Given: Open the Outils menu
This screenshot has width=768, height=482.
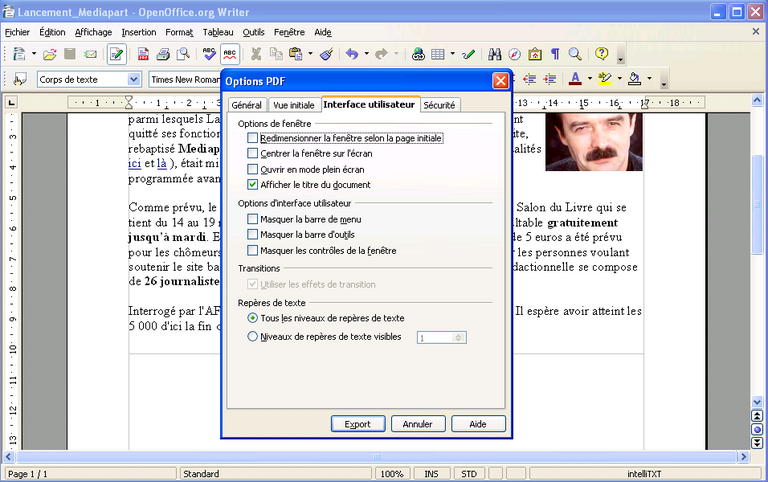Looking at the screenshot, I should 253,32.
